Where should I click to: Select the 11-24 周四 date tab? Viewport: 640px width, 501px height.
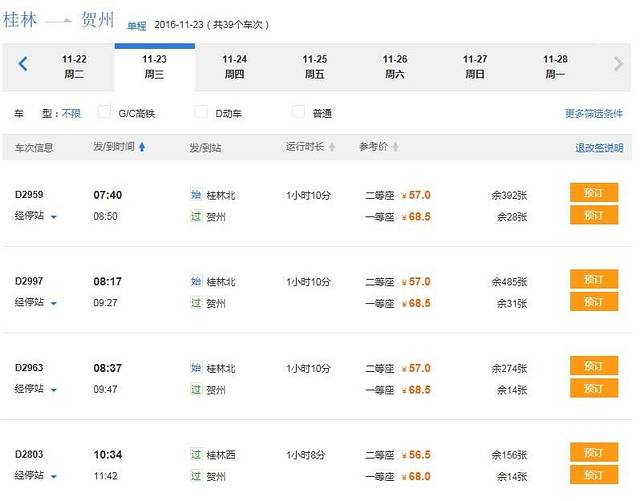click(x=234, y=66)
